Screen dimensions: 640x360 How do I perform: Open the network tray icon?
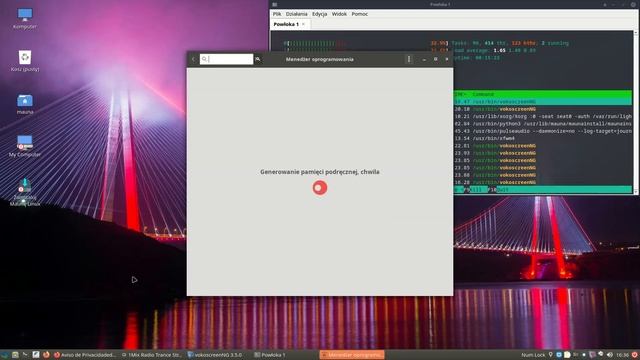(601, 355)
